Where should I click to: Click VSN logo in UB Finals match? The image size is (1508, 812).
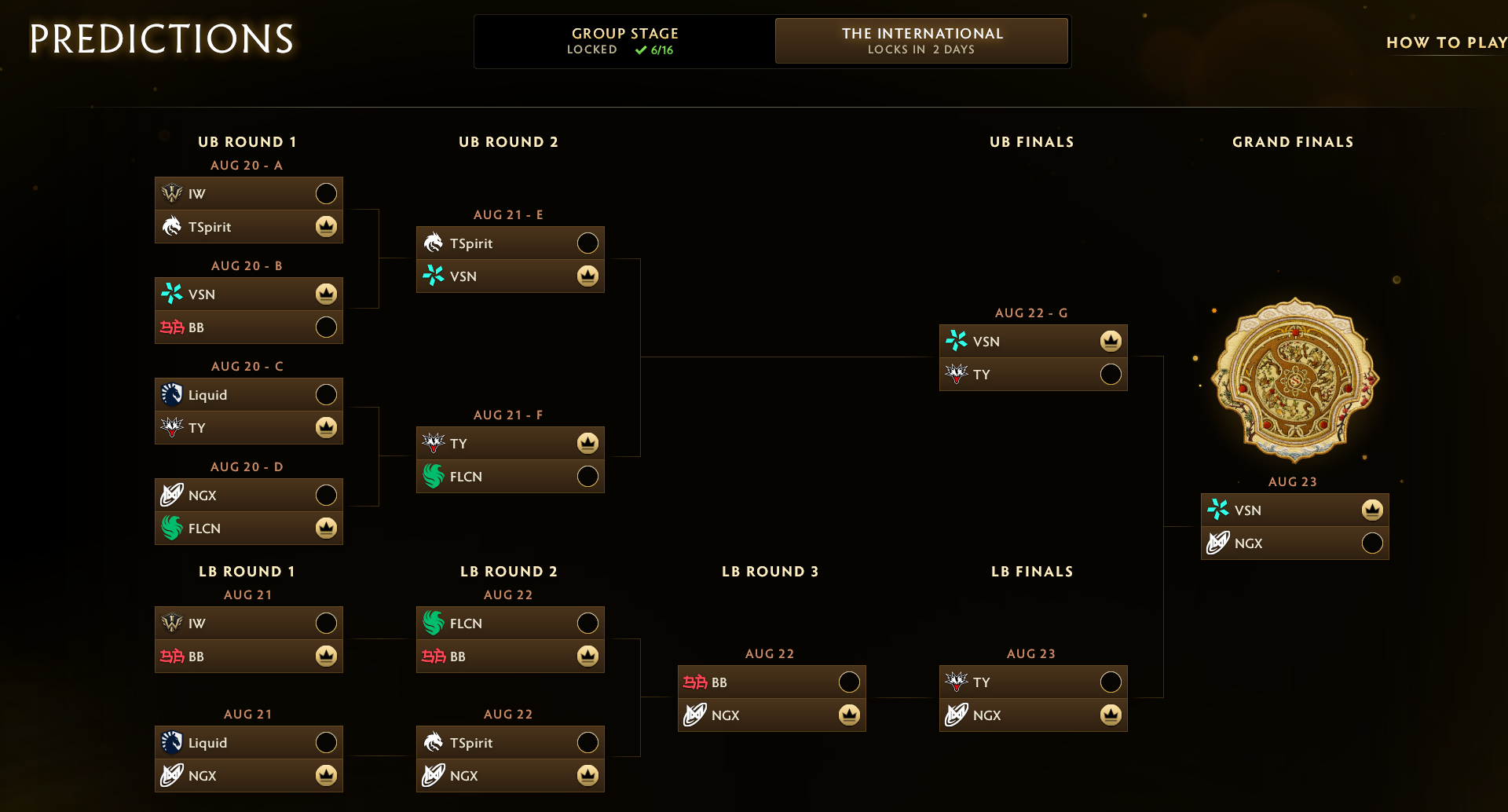click(957, 341)
